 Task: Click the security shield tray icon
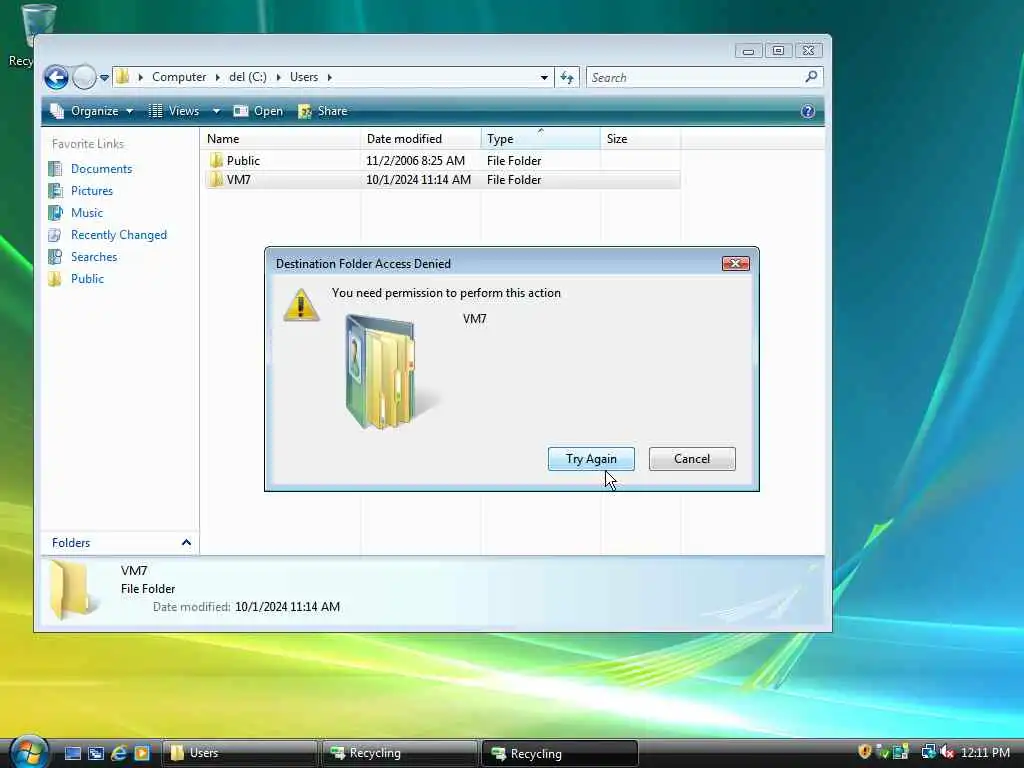tap(865, 752)
